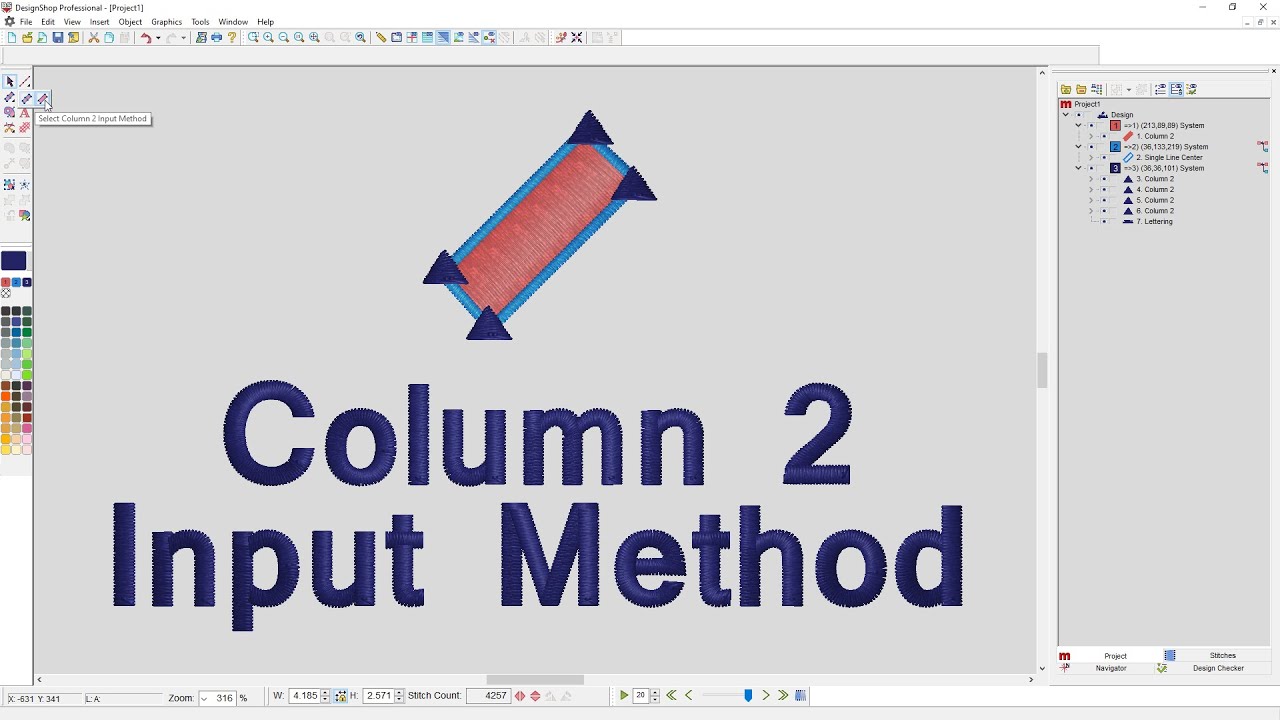Image resolution: width=1280 pixels, height=720 pixels.
Task: Click the branch icon beside color 3 System row
Action: coord(1263,168)
